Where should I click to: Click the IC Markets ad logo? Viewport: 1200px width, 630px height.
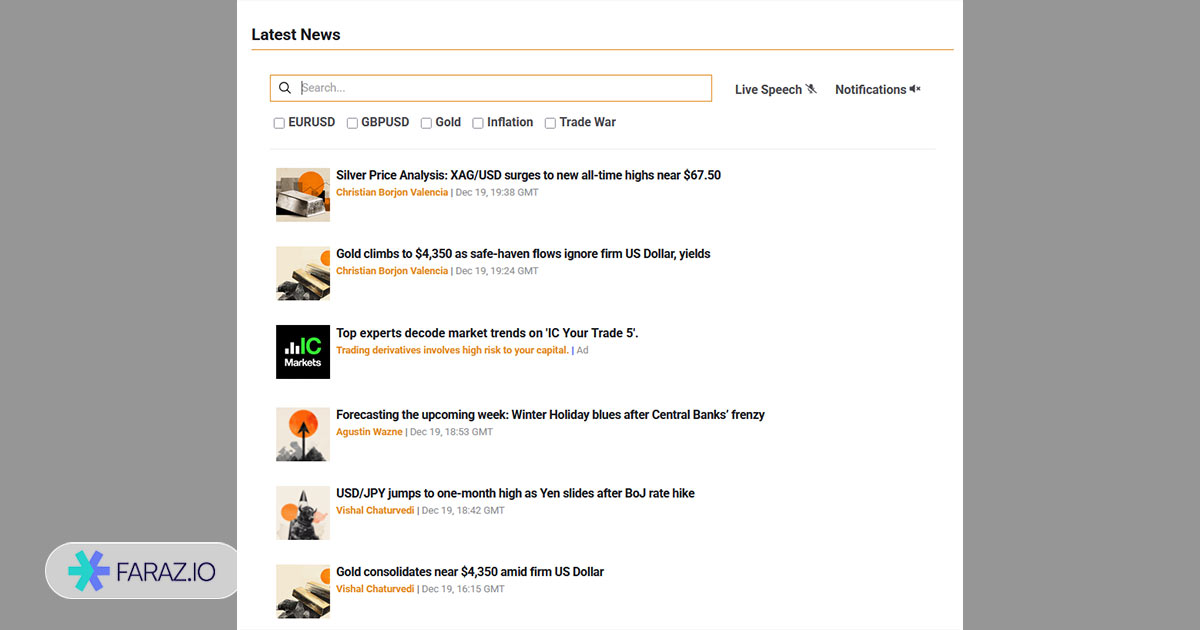[x=302, y=352]
